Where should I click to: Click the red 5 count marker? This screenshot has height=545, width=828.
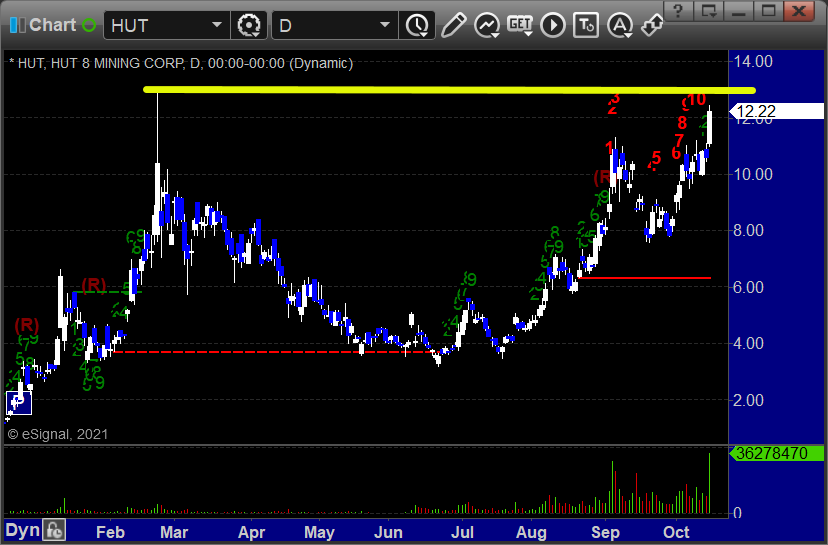tap(656, 157)
